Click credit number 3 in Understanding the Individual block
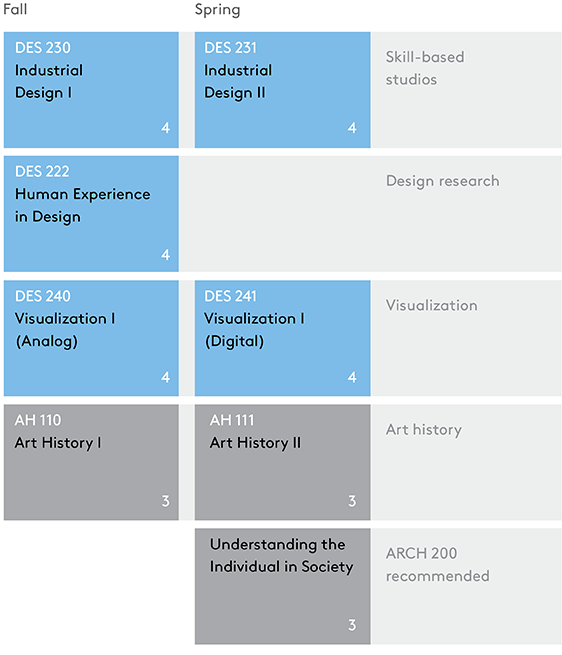Viewport: 562px width, 655px height. [352, 625]
